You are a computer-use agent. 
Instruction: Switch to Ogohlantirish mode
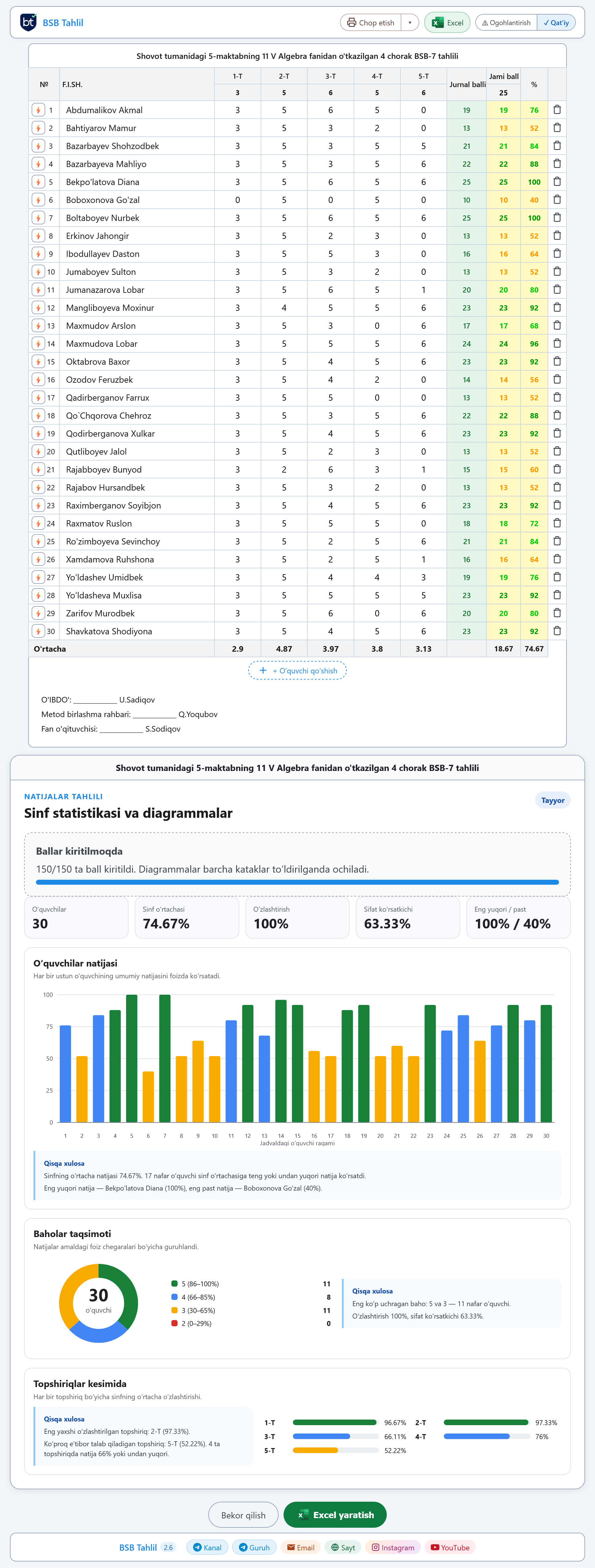tap(506, 23)
